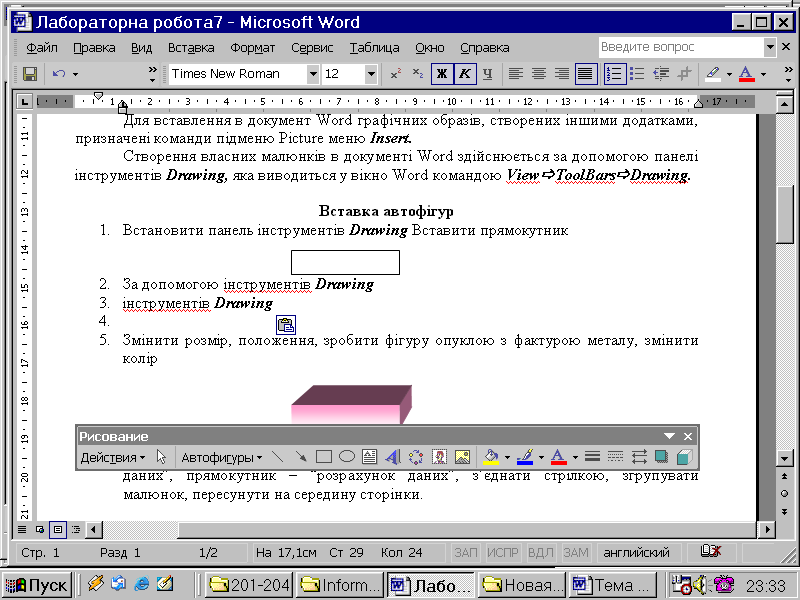This screenshot has width=800, height=600.
Task: Open line color dropdown in drawing toolbar
Action: 541,457
